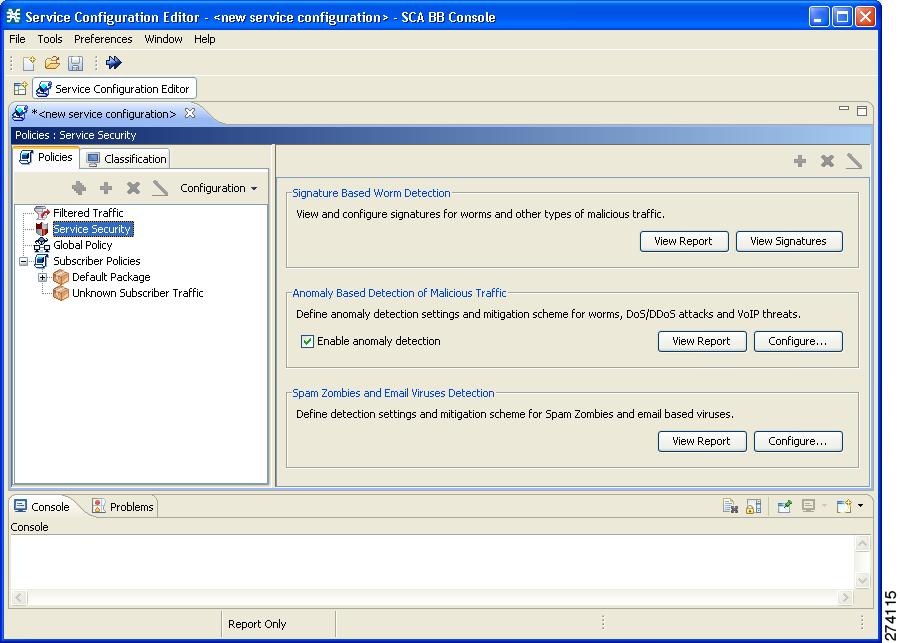Image resolution: width=900 pixels, height=643 pixels.
Task: Expand the Default Package tree node
Action: (43, 277)
